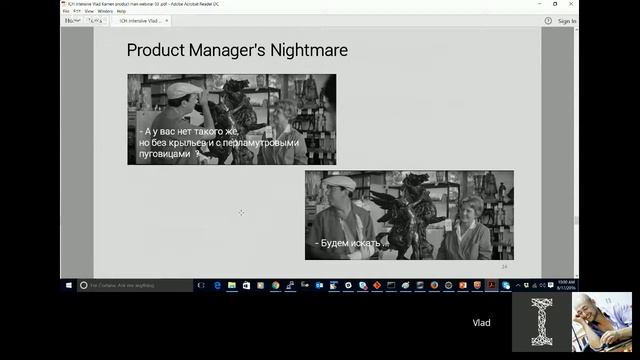Click the help question mark icon

(548, 21)
